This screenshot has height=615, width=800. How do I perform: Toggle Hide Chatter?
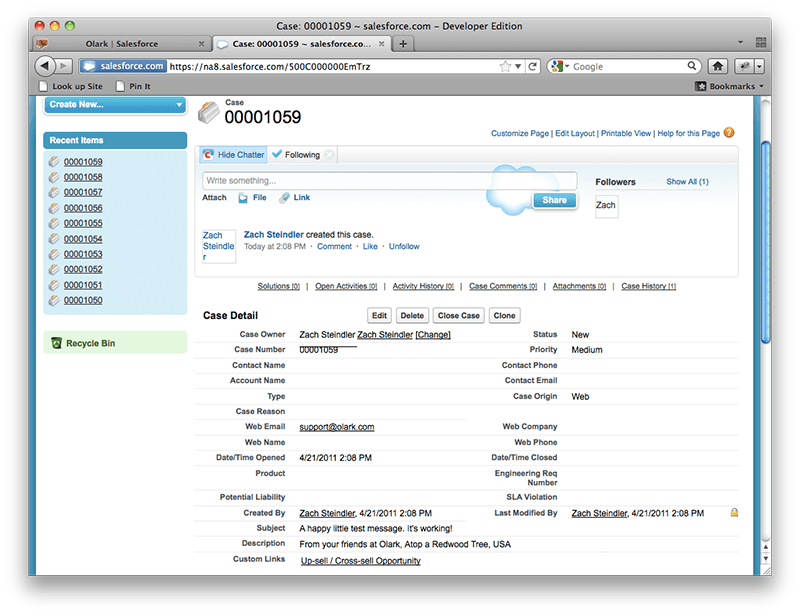pos(233,155)
